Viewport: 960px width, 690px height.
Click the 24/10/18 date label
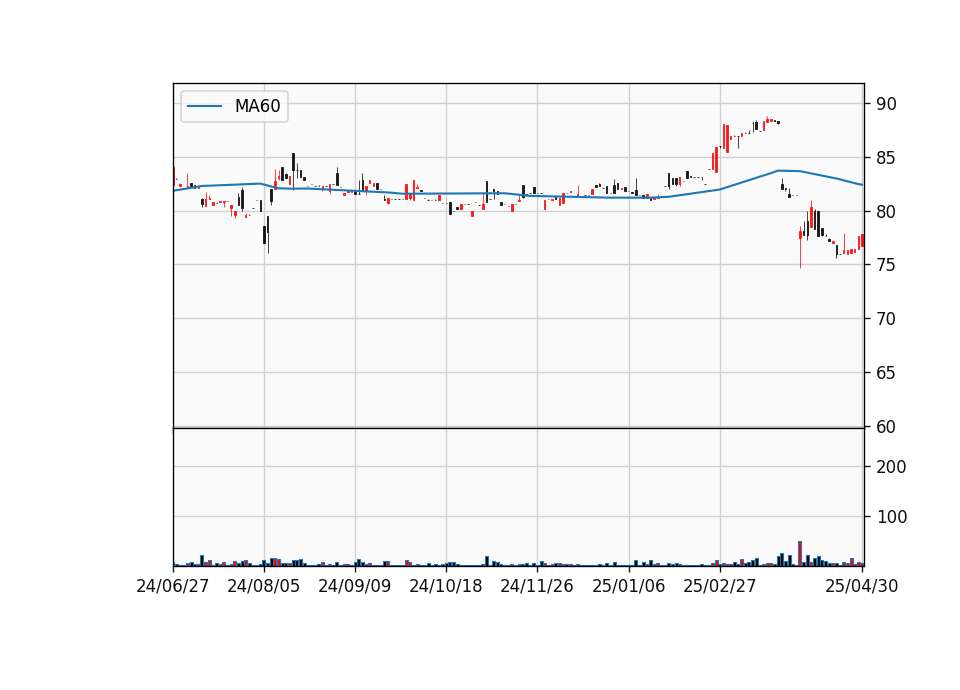coord(446,586)
